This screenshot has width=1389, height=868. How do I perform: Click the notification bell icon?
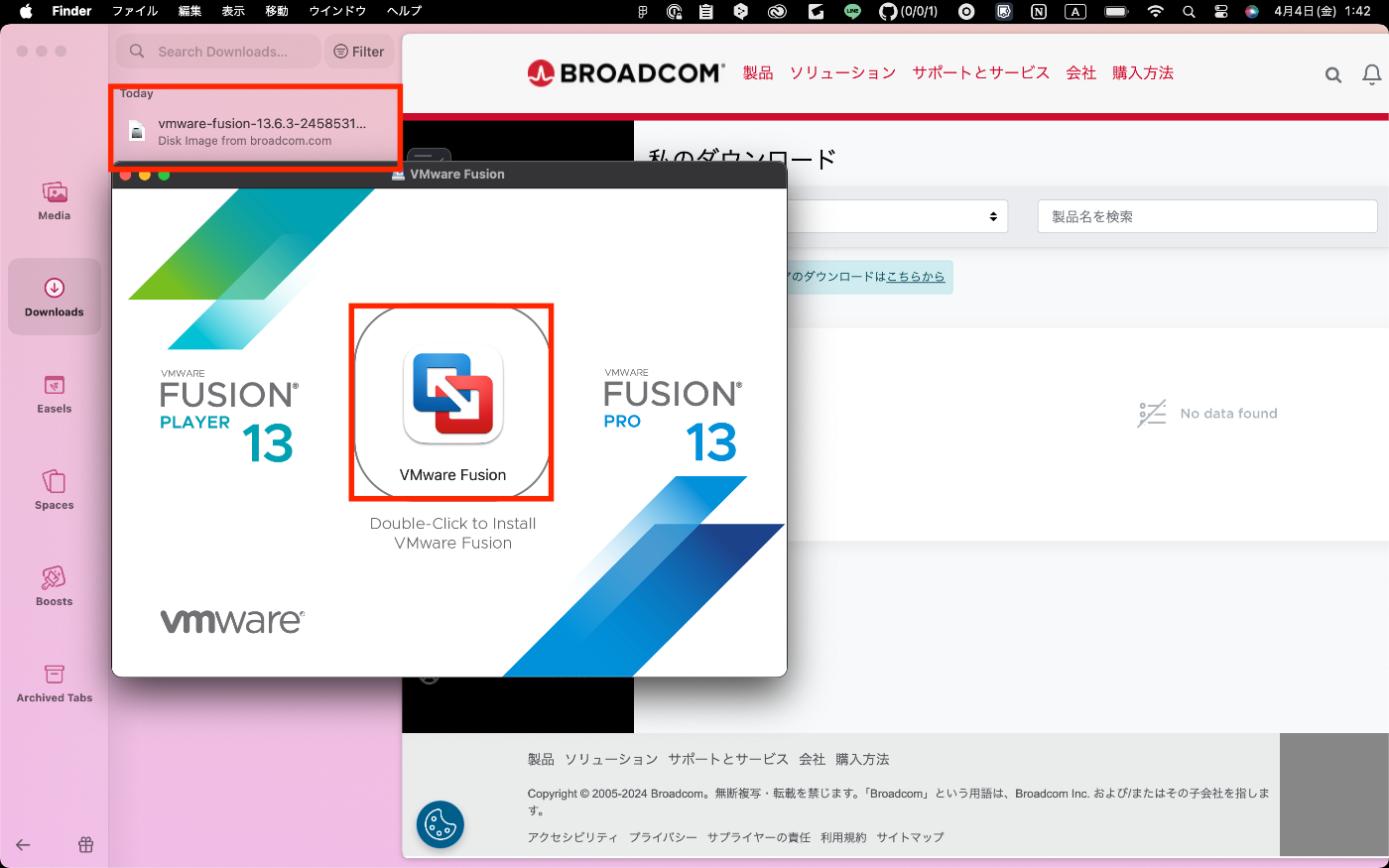pos(1371,74)
